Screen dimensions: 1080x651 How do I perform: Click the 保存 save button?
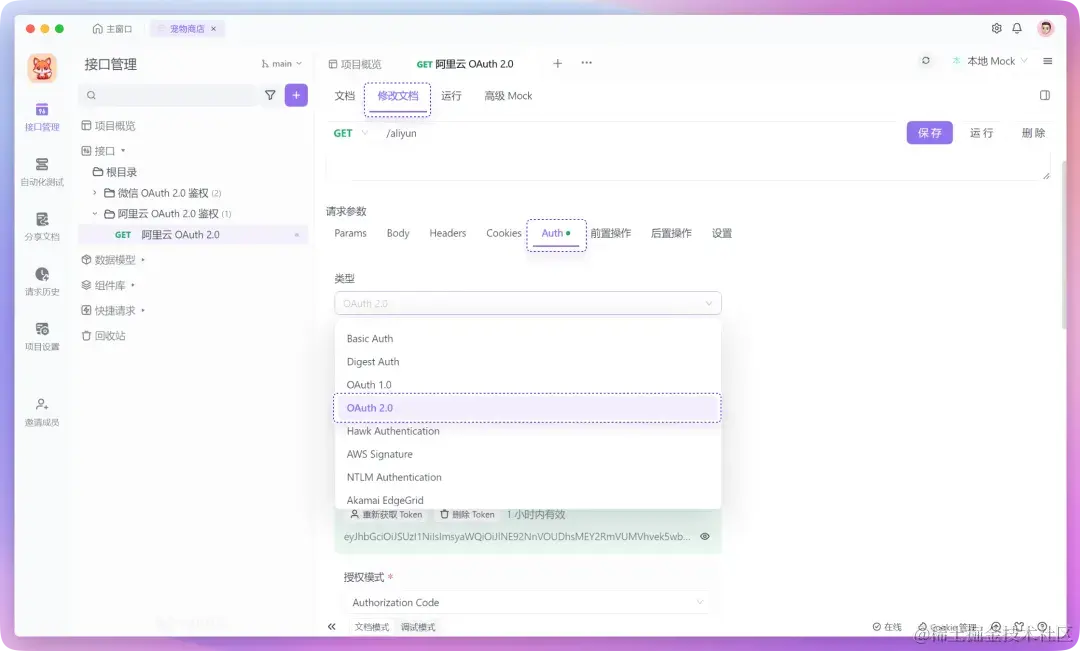point(929,132)
